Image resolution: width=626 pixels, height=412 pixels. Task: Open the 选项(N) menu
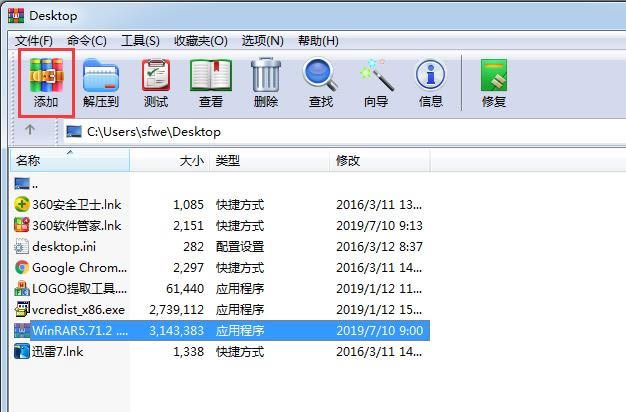click(262, 41)
